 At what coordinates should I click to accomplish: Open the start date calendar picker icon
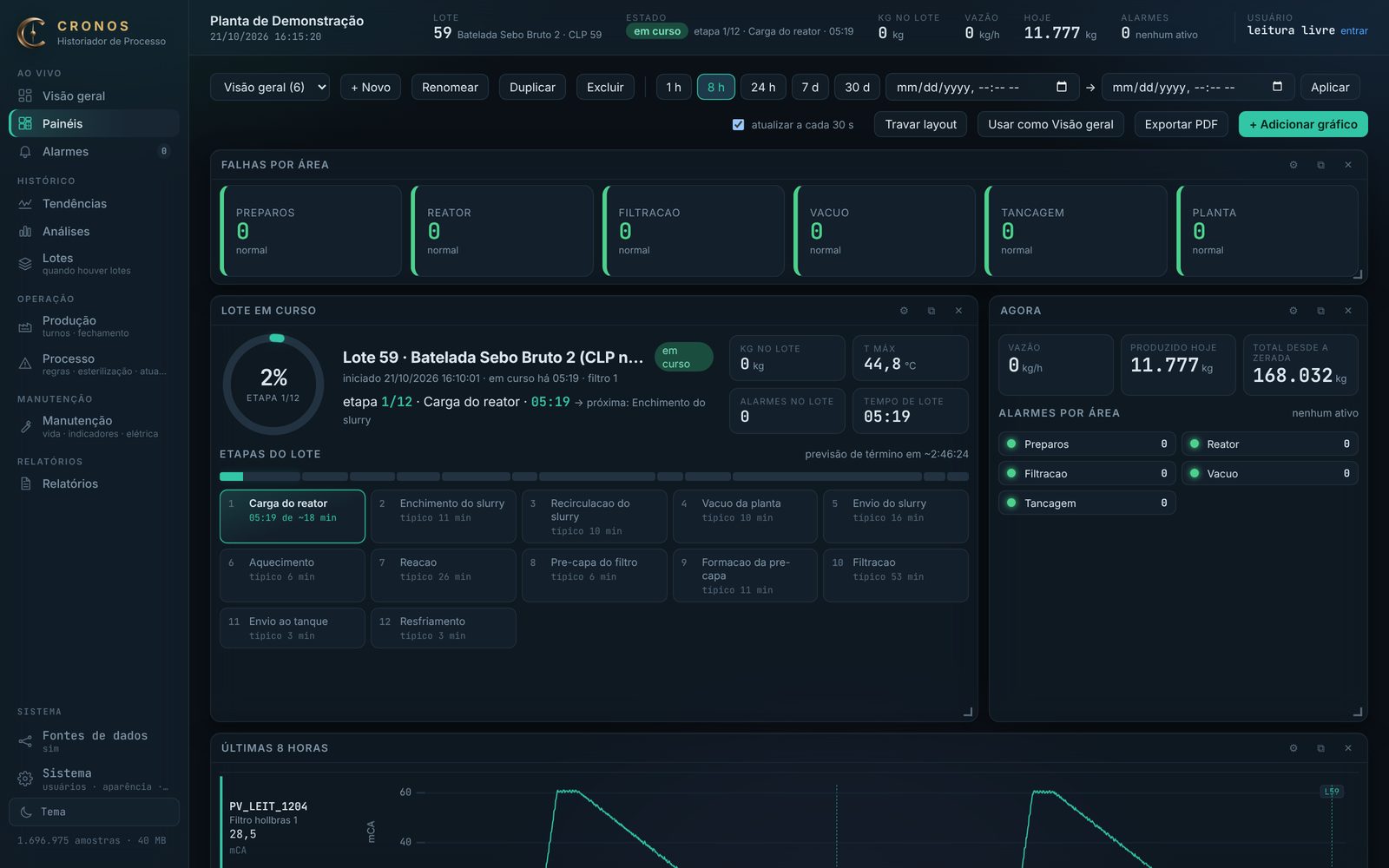1061,87
